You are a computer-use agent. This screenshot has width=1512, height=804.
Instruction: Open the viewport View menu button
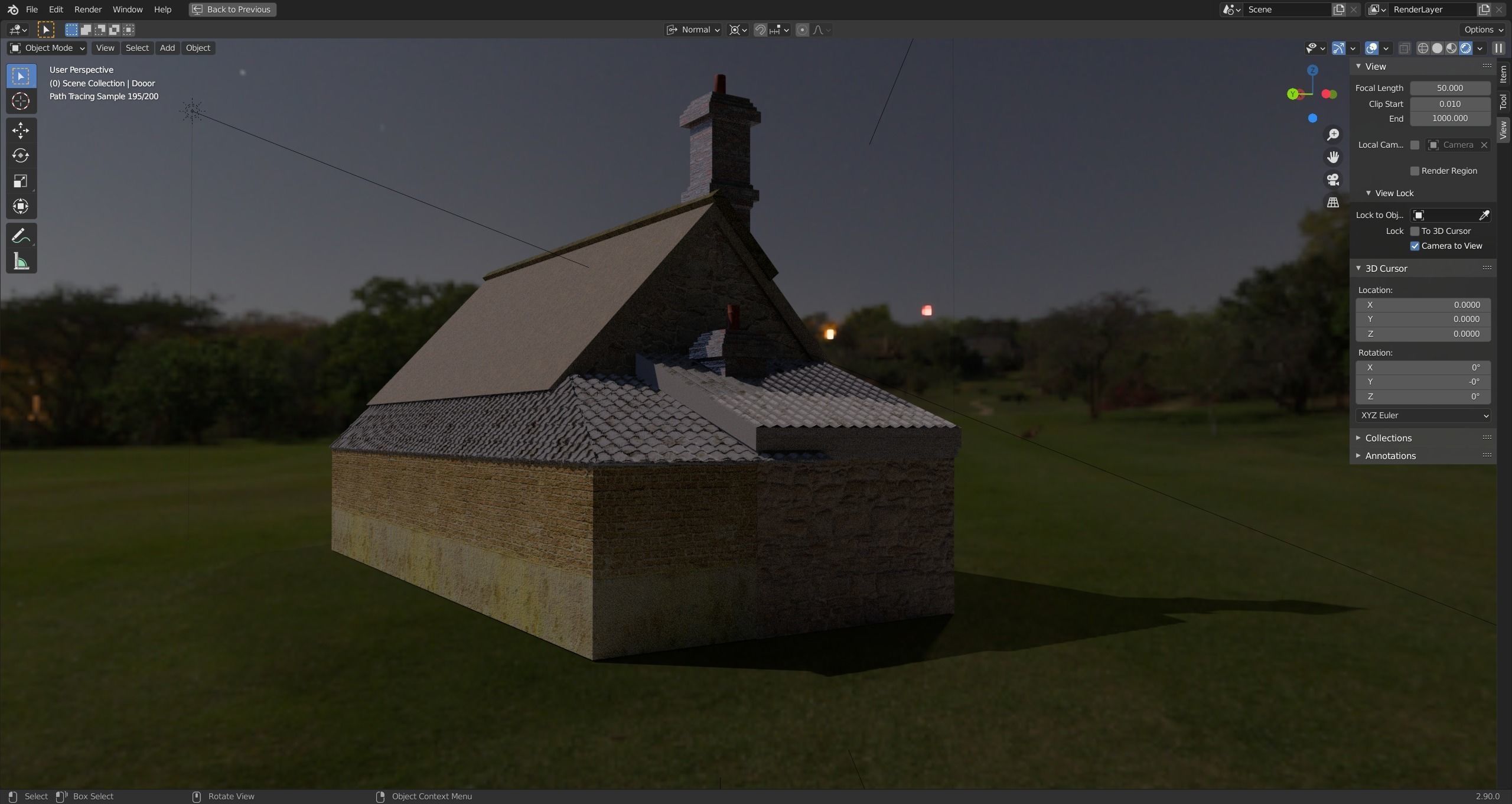point(105,48)
